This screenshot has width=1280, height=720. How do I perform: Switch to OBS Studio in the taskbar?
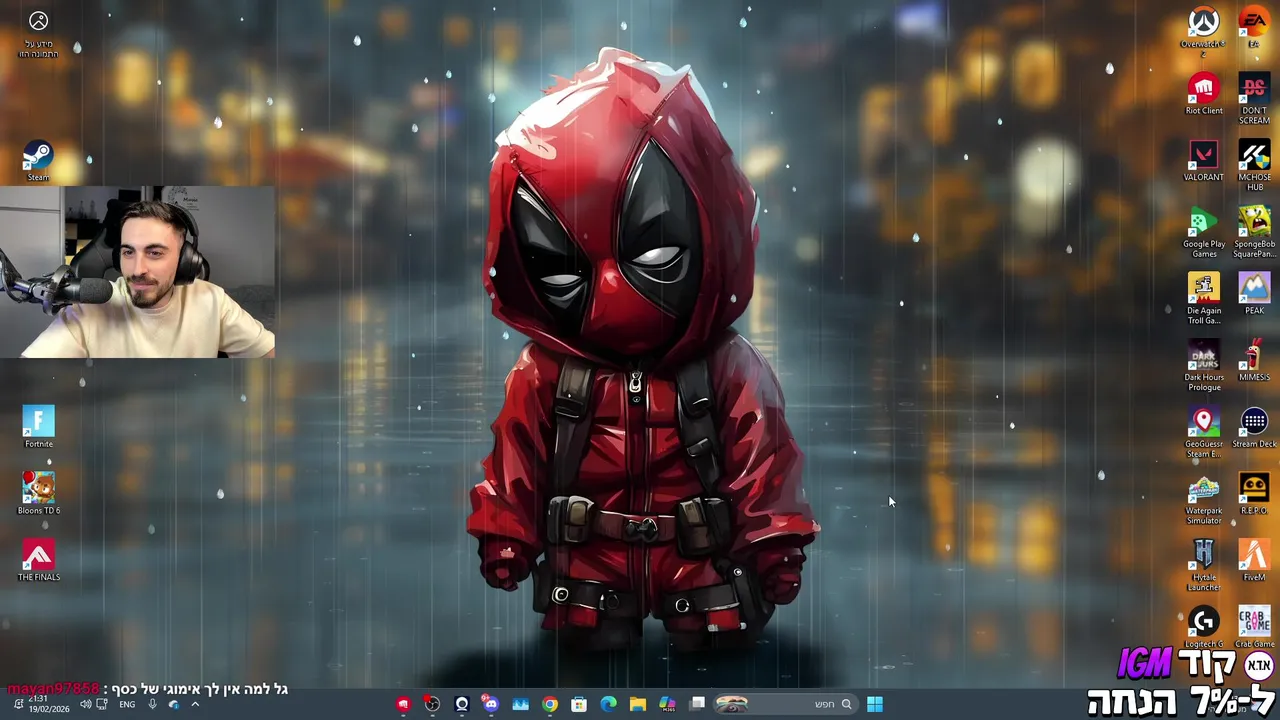432,704
